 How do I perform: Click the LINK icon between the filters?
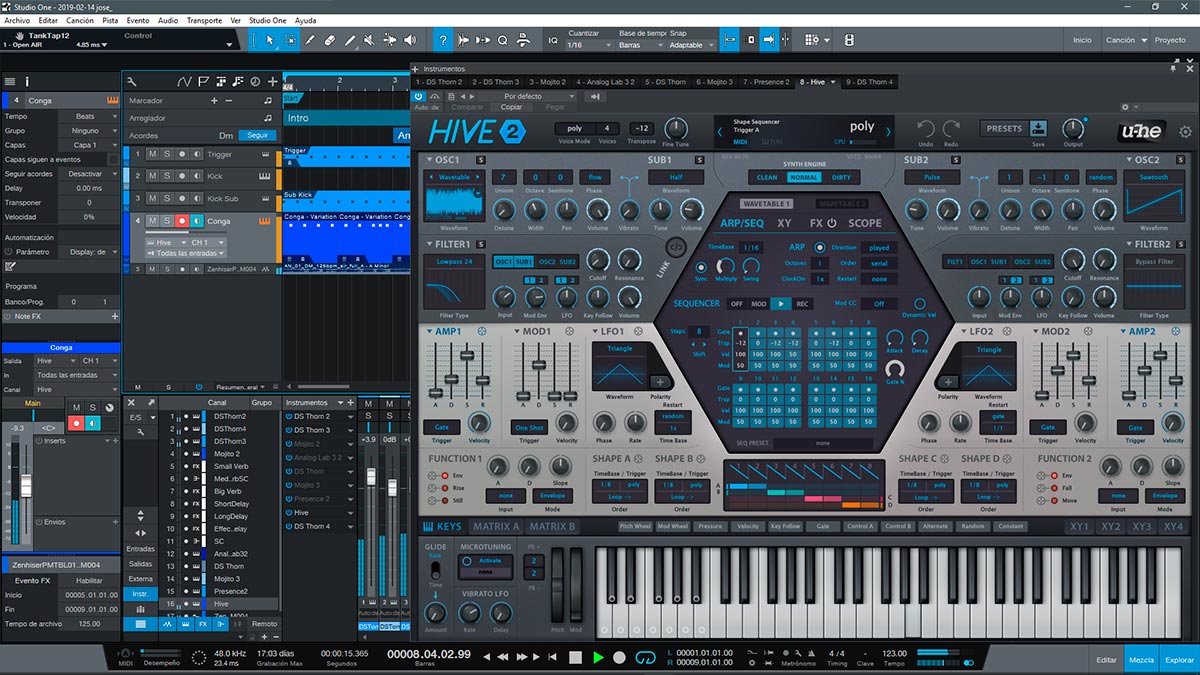point(675,246)
